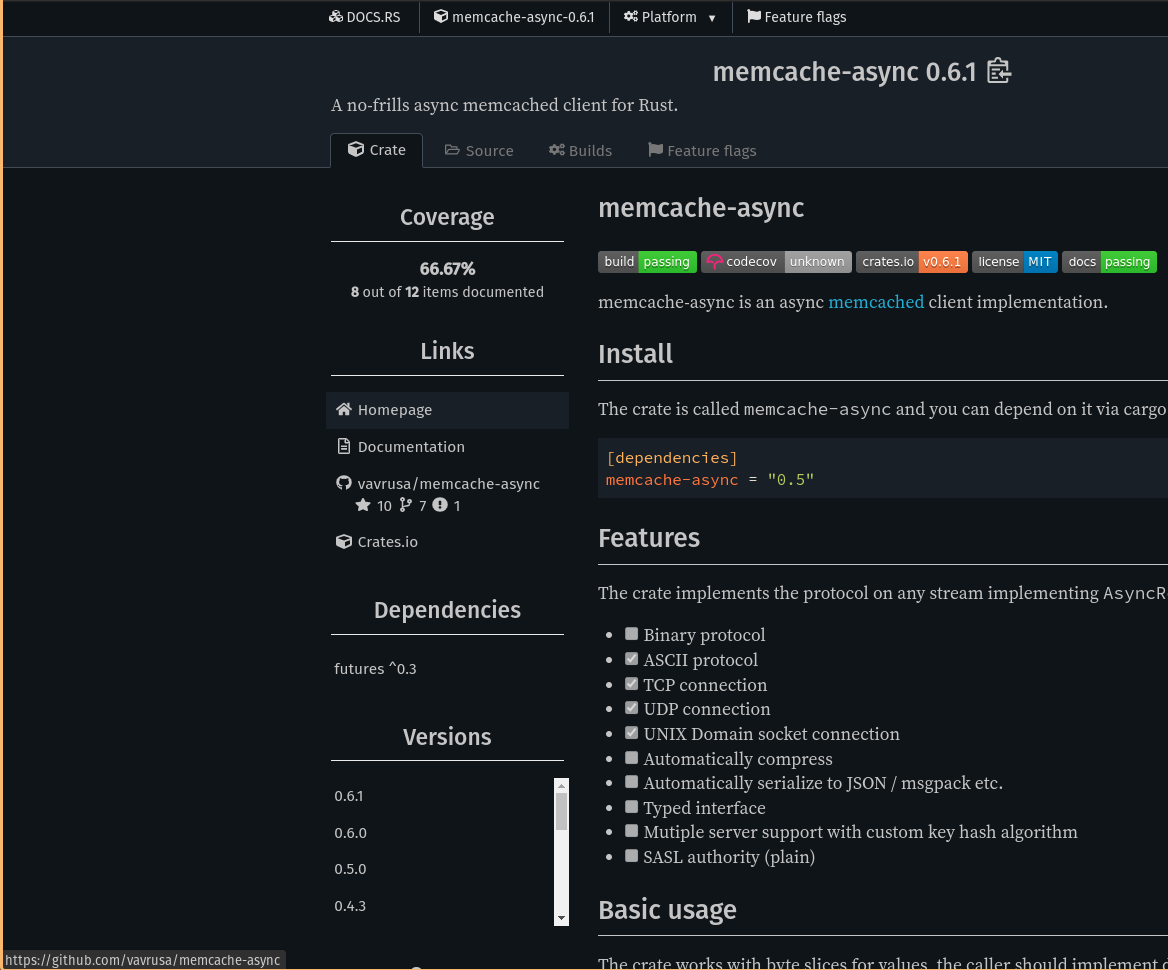The width and height of the screenshot is (1168, 970).
Task: Toggle the TCP connection checkbox
Action: [x=632, y=684]
